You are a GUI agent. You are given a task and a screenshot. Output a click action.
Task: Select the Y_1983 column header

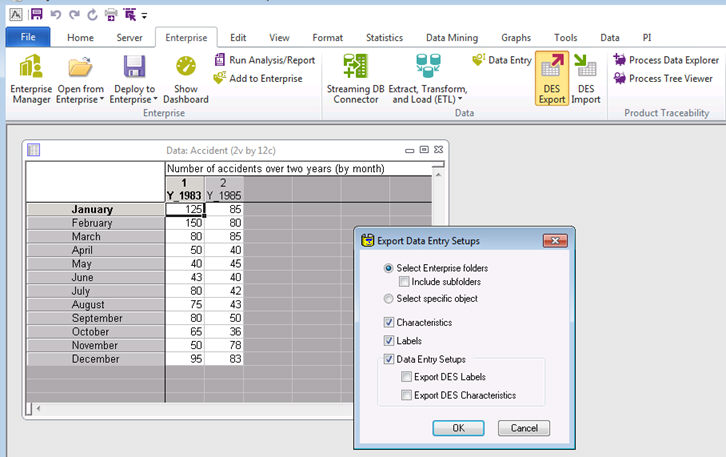[x=184, y=189]
